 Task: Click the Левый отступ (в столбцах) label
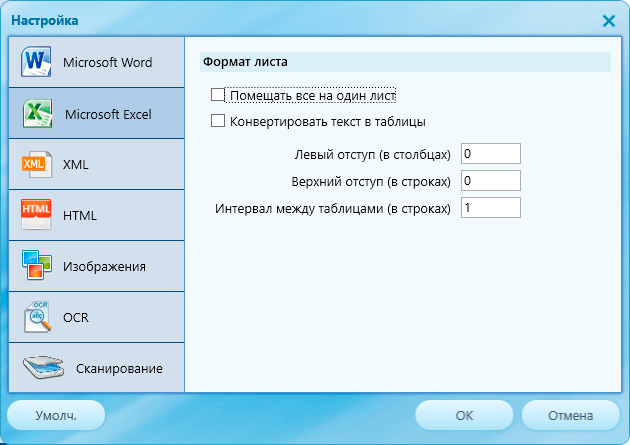pyautogui.click(x=372, y=155)
